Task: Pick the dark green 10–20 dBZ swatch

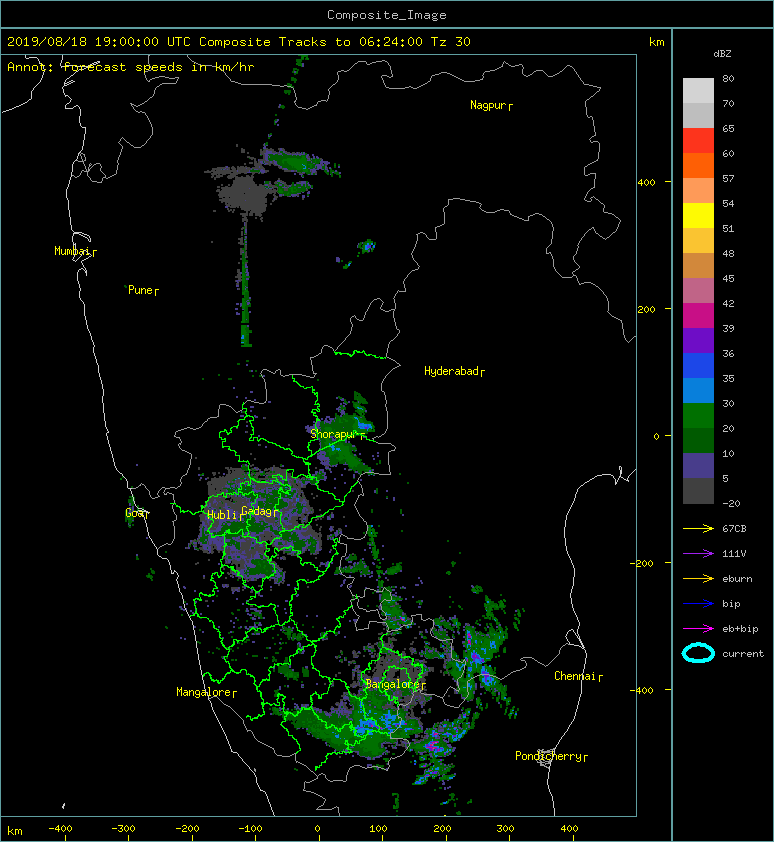Action: click(x=698, y=440)
